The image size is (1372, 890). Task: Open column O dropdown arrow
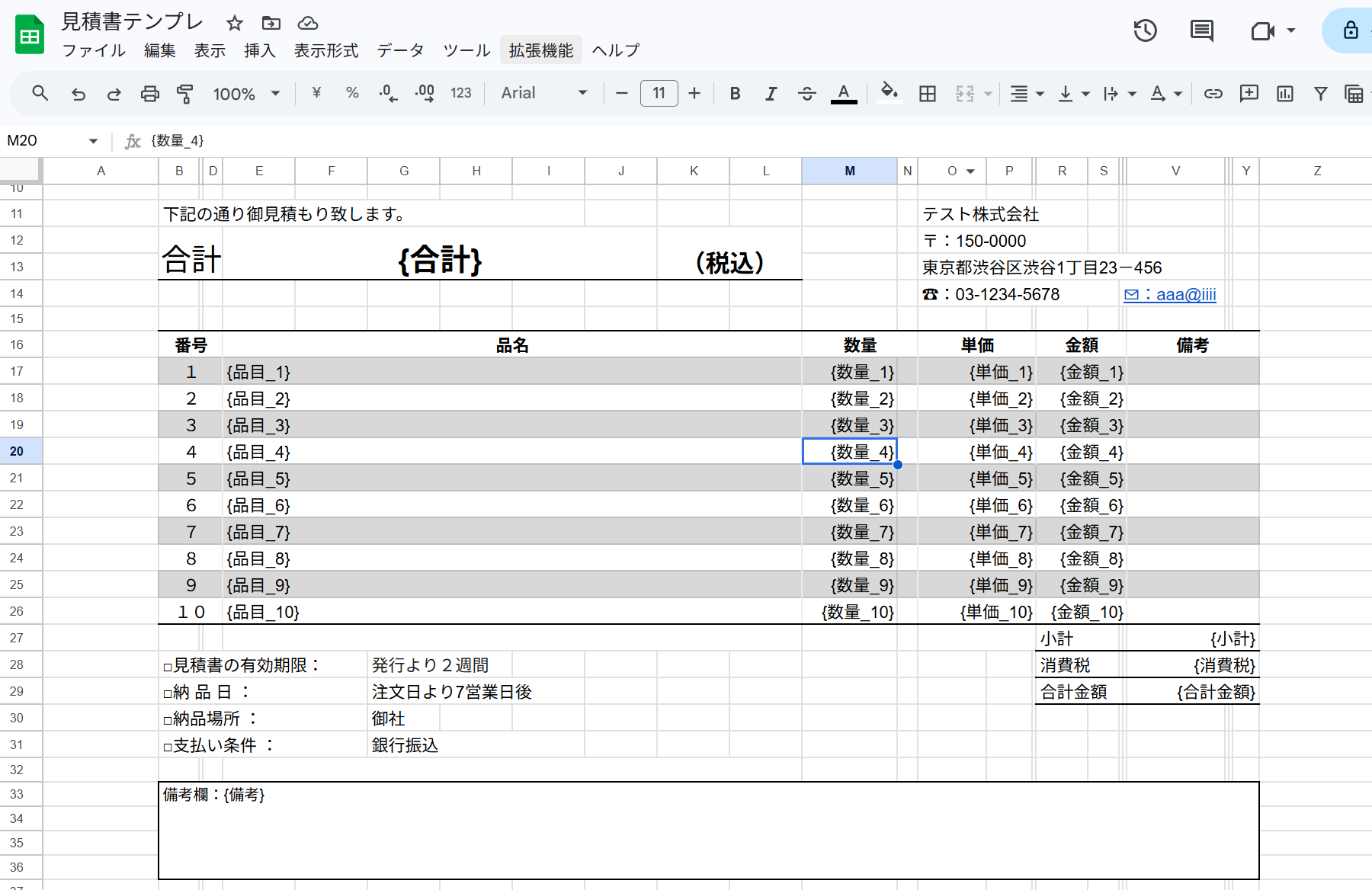[970, 171]
